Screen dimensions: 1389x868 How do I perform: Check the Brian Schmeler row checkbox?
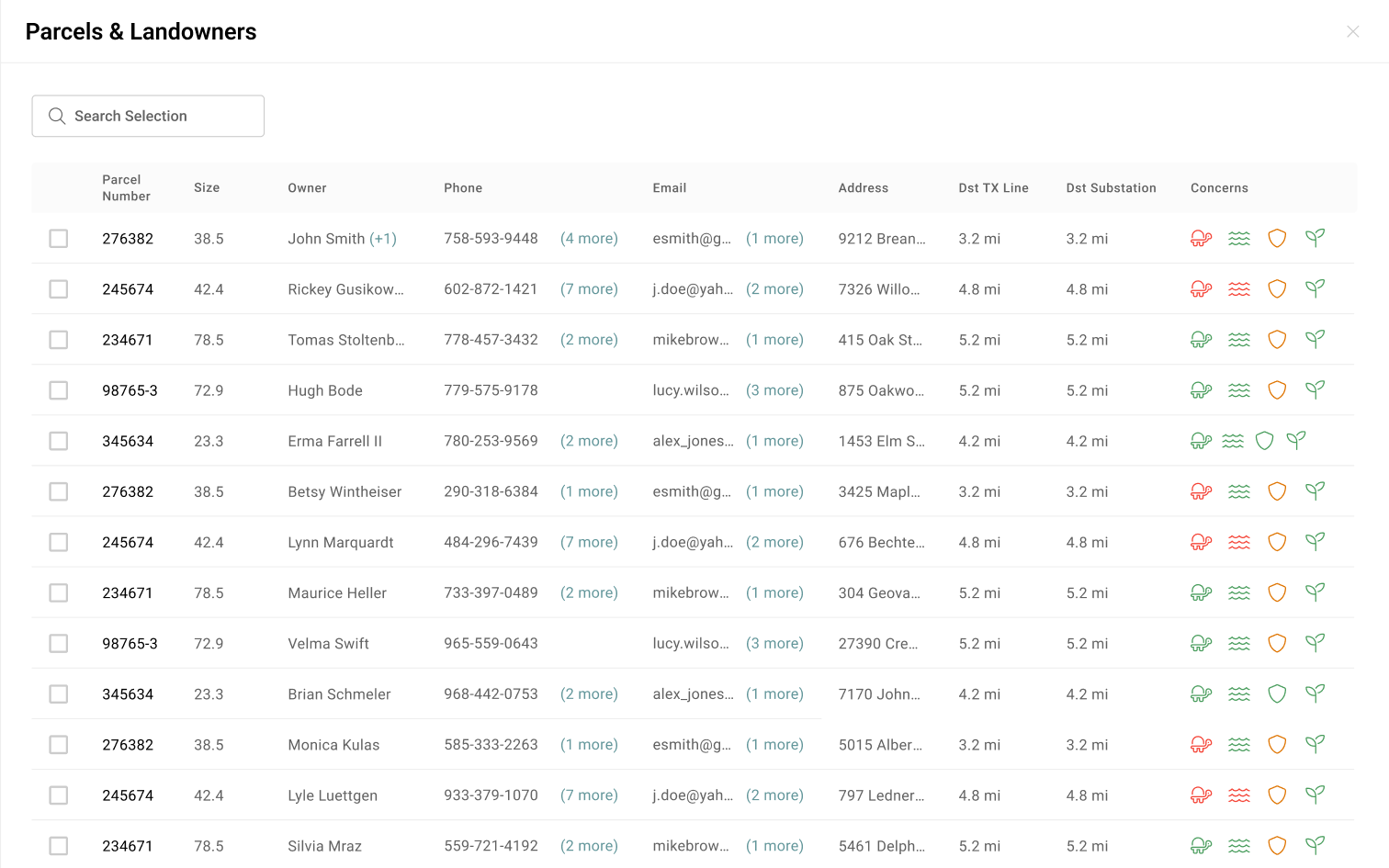[59, 693]
